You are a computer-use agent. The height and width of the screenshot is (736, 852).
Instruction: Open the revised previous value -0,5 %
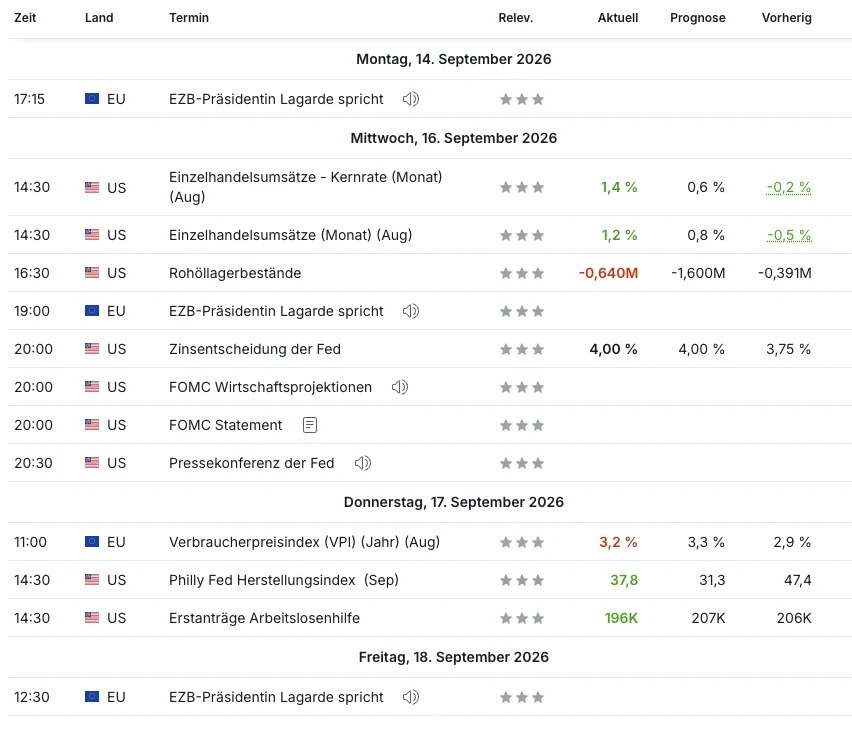(789, 235)
